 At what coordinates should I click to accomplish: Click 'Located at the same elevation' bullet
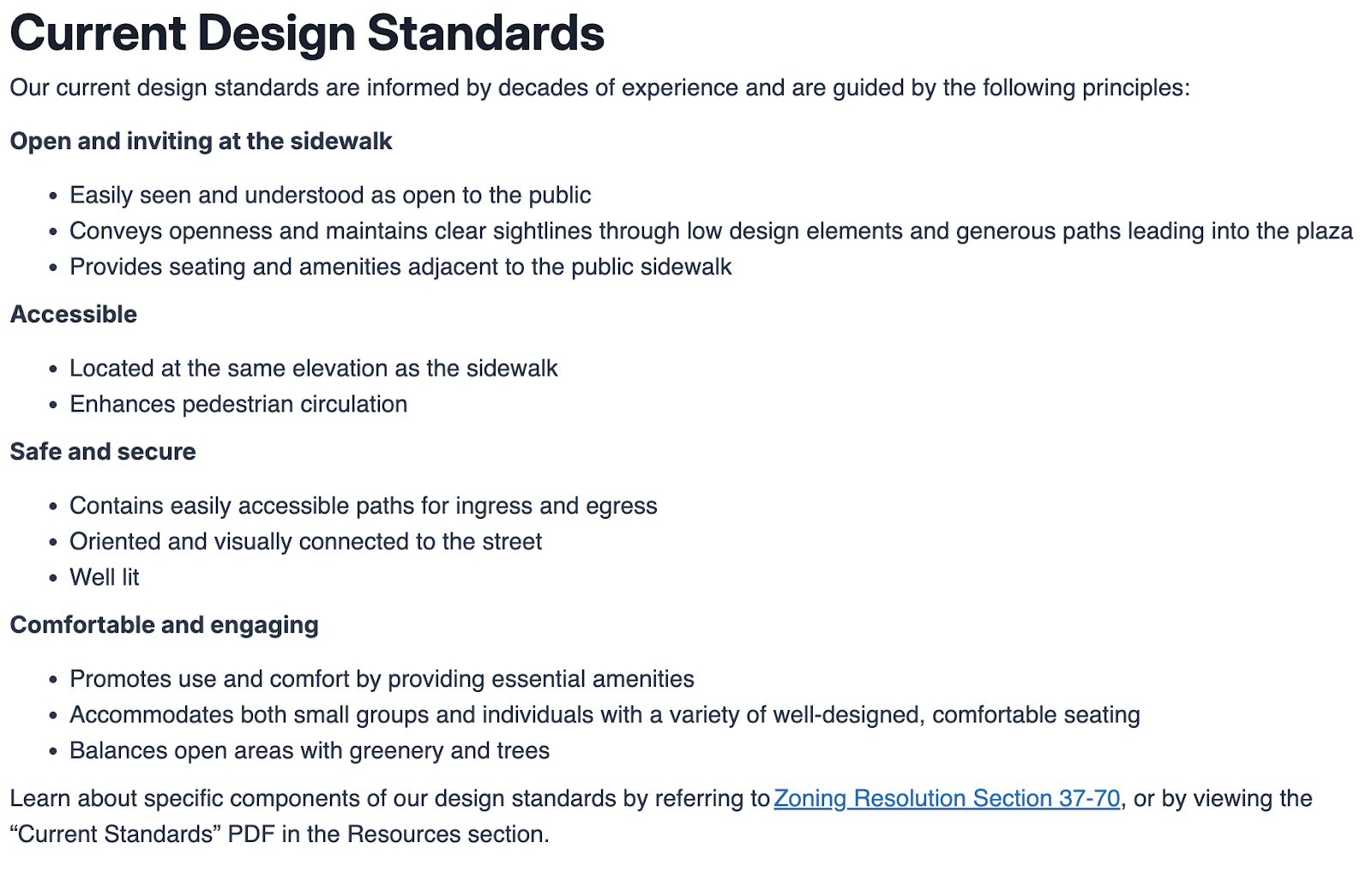[x=313, y=369]
